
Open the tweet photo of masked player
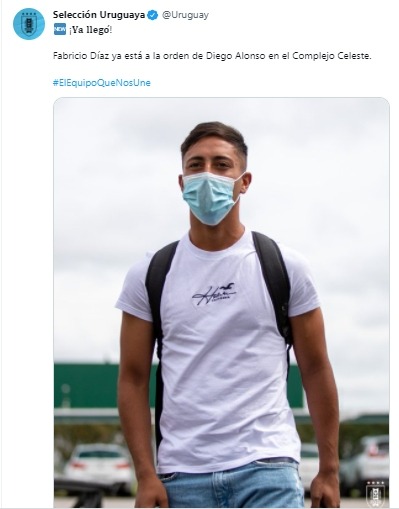(221, 302)
